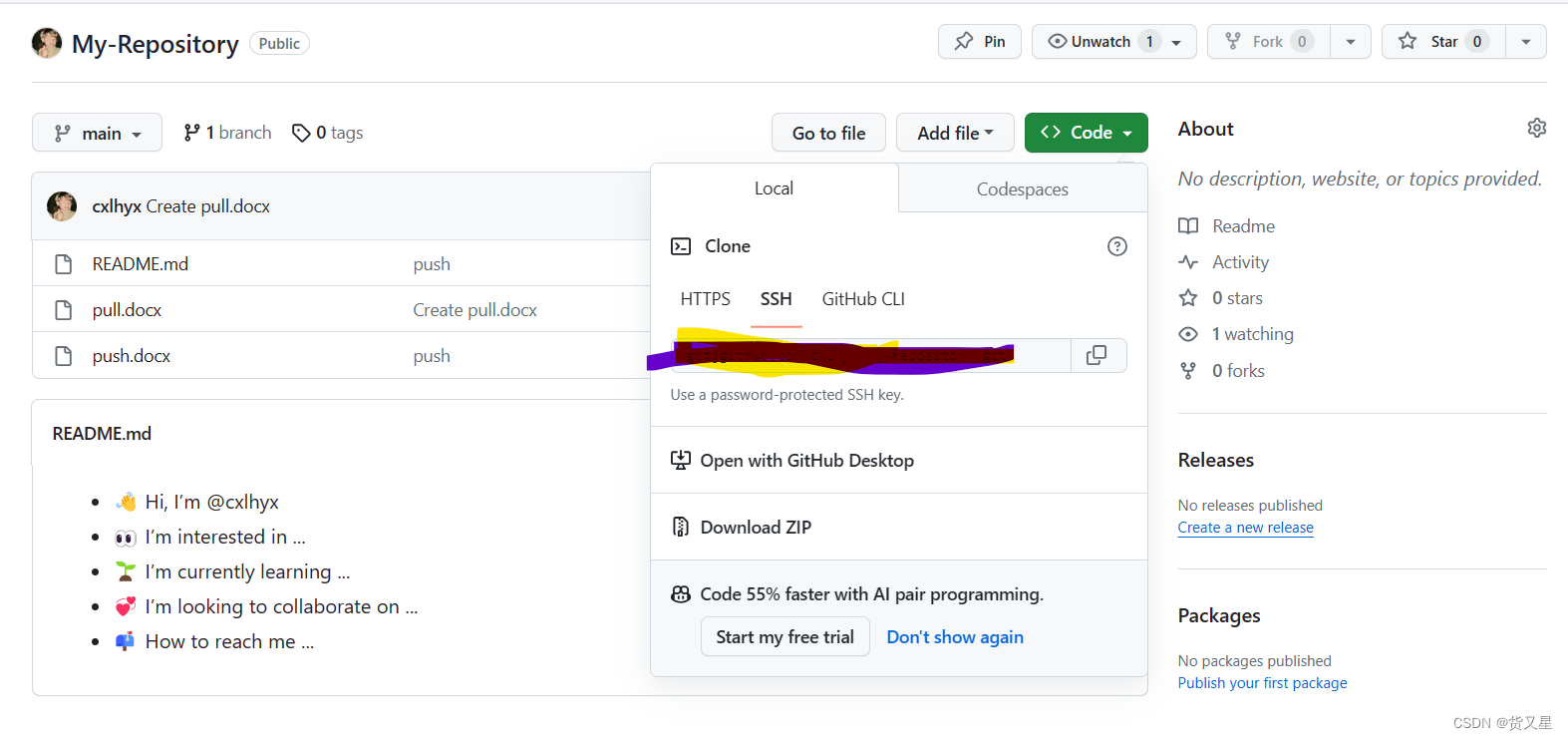The width and height of the screenshot is (1568, 740).
Task: Click the My-Repository title link
Action: tap(156, 44)
